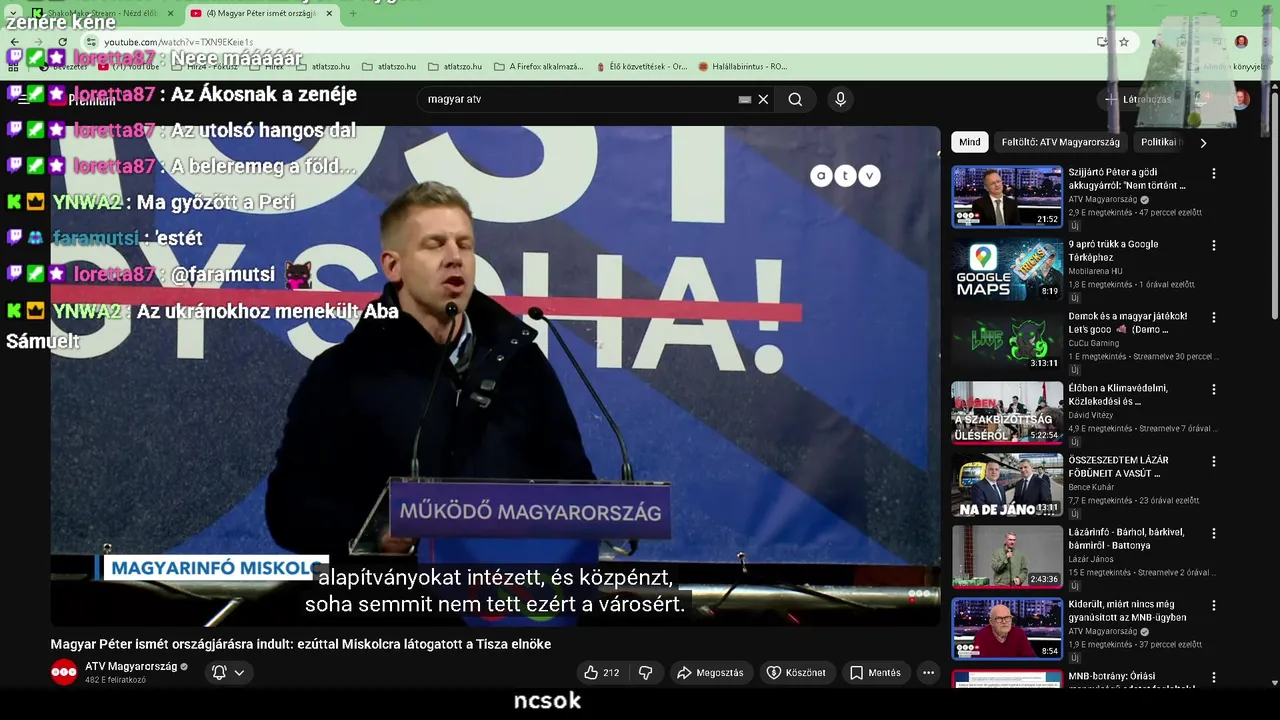Open the Halállabirintus bookmark
This screenshot has width=1280, height=720.
tap(742, 67)
